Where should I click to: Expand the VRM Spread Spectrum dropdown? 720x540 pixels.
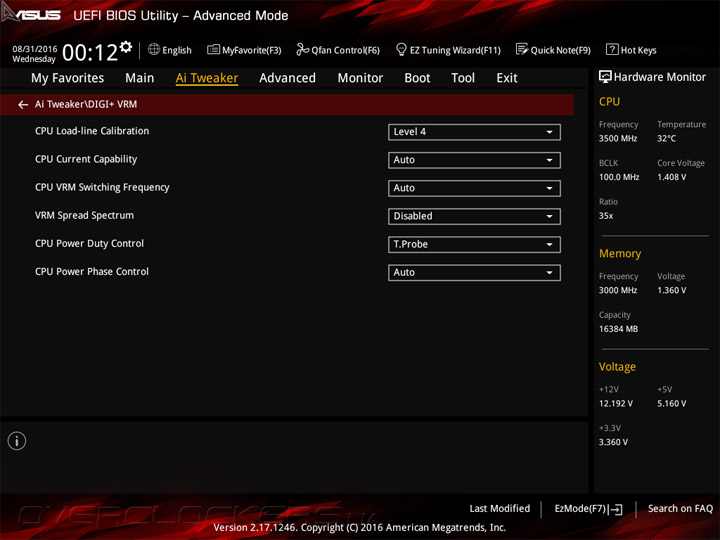474,216
